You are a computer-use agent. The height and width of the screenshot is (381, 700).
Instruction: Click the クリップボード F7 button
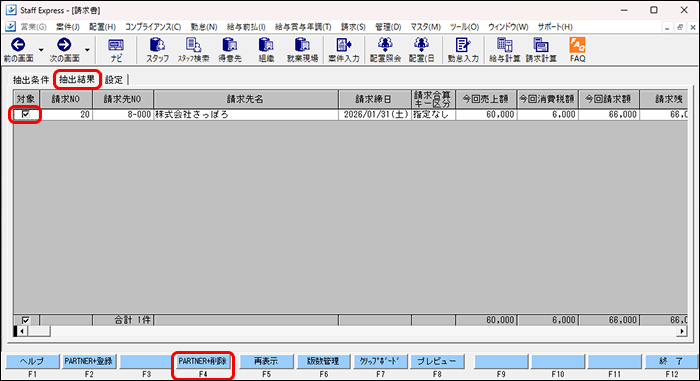(380, 361)
